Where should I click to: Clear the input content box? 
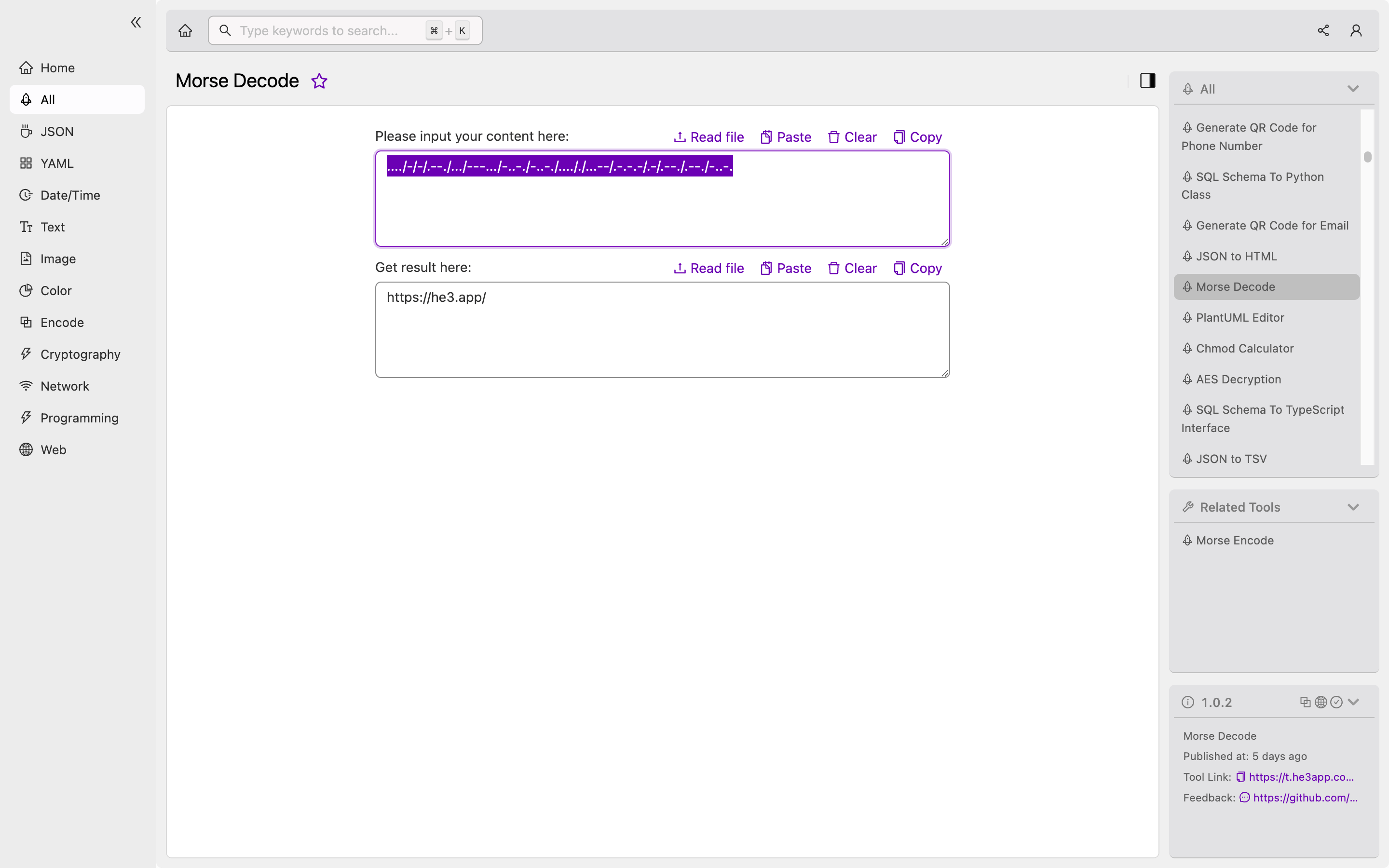tap(852, 137)
